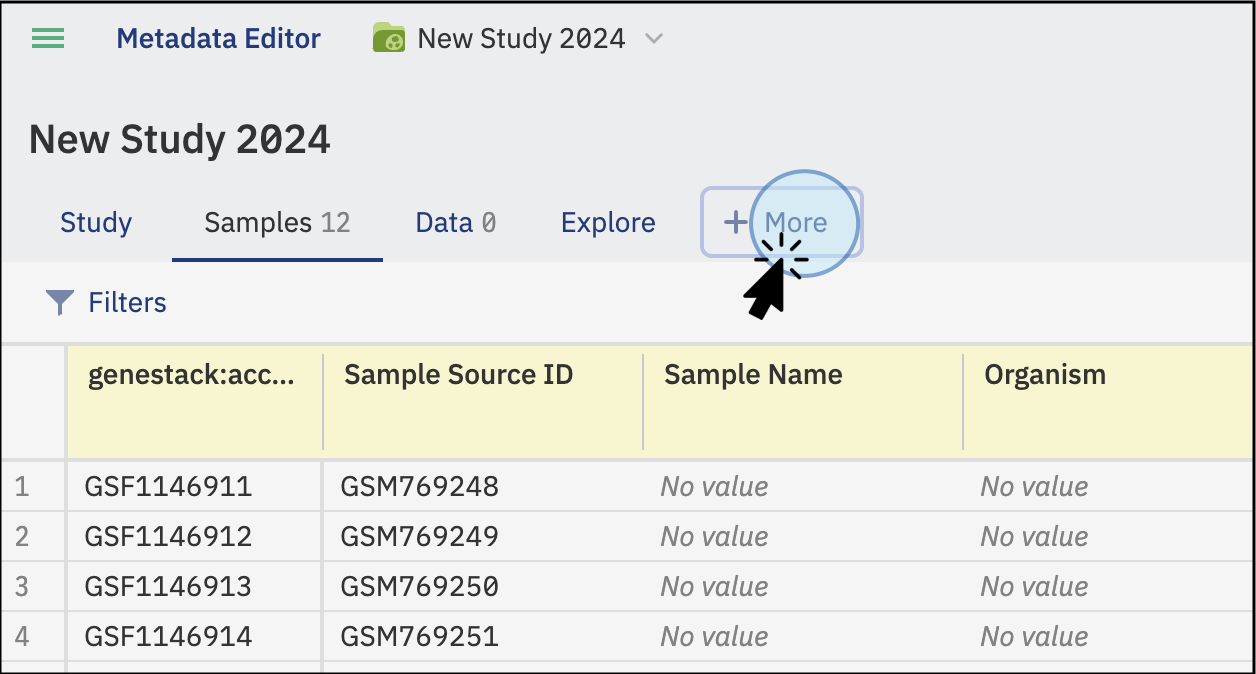Open the Data tab
1256x674 pixels.
tap(456, 222)
